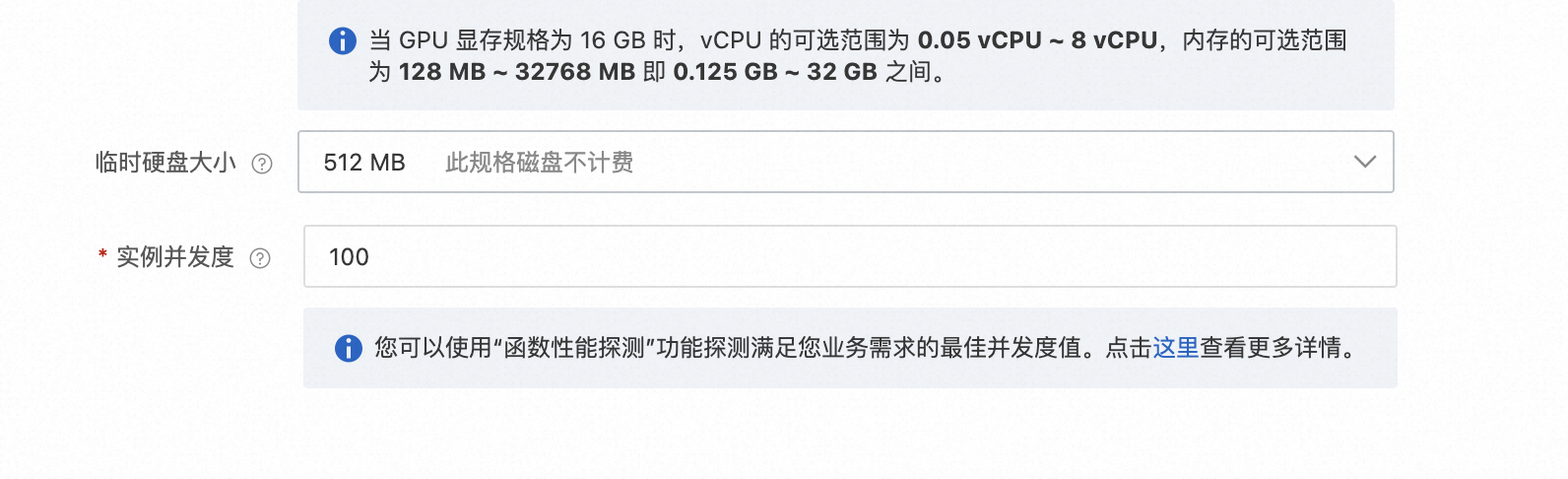Click the 临时硬盘大小 field label
The height and width of the screenshot is (479, 1568).
pyautogui.click(x=165, y=163)
